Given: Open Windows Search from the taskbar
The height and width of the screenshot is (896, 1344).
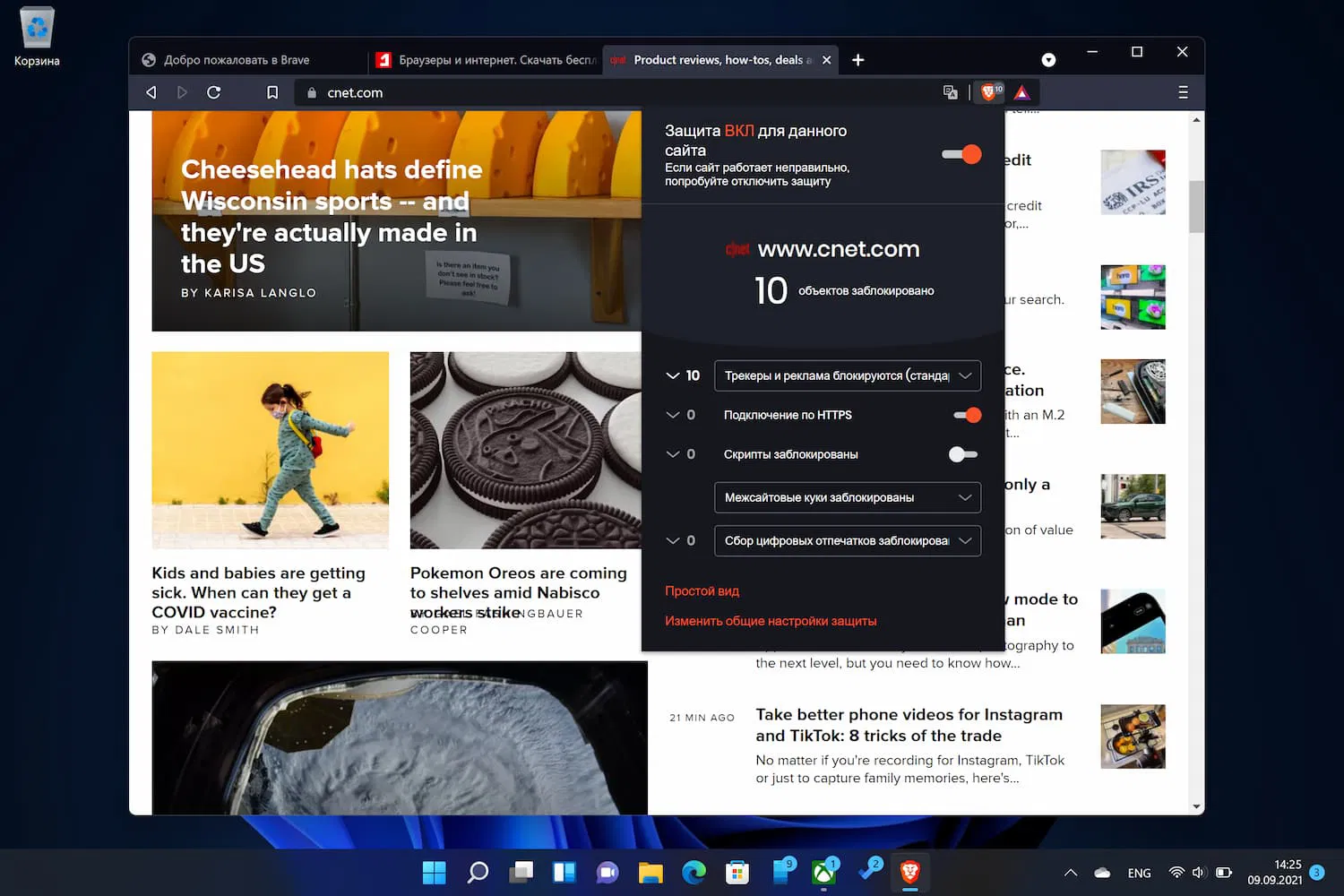Looking at the screenshot, I should pos(478,872).
